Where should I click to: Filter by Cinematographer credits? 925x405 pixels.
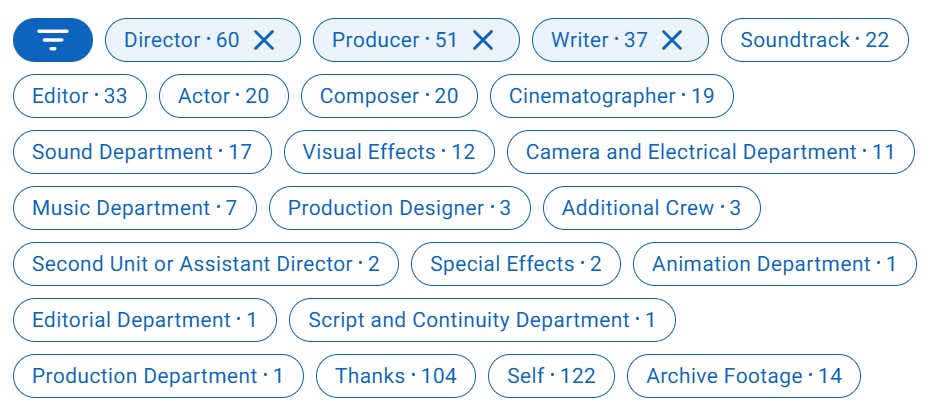coord(611,96)
